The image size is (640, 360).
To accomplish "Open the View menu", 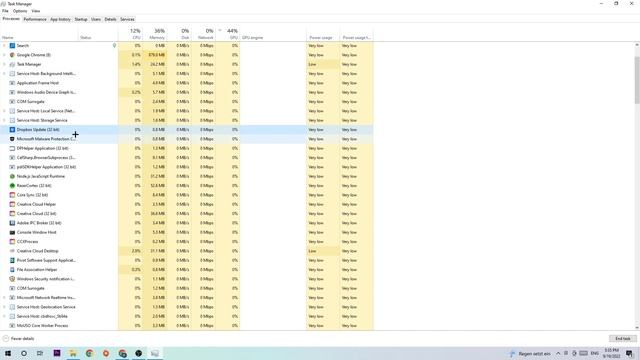I will 36,11.
